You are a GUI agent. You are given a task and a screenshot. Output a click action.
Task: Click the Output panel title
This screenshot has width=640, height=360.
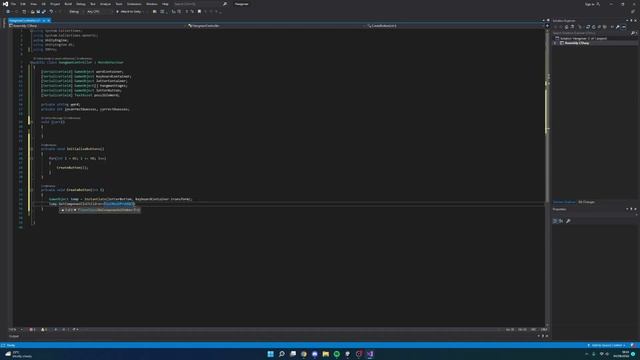[14, 336]
